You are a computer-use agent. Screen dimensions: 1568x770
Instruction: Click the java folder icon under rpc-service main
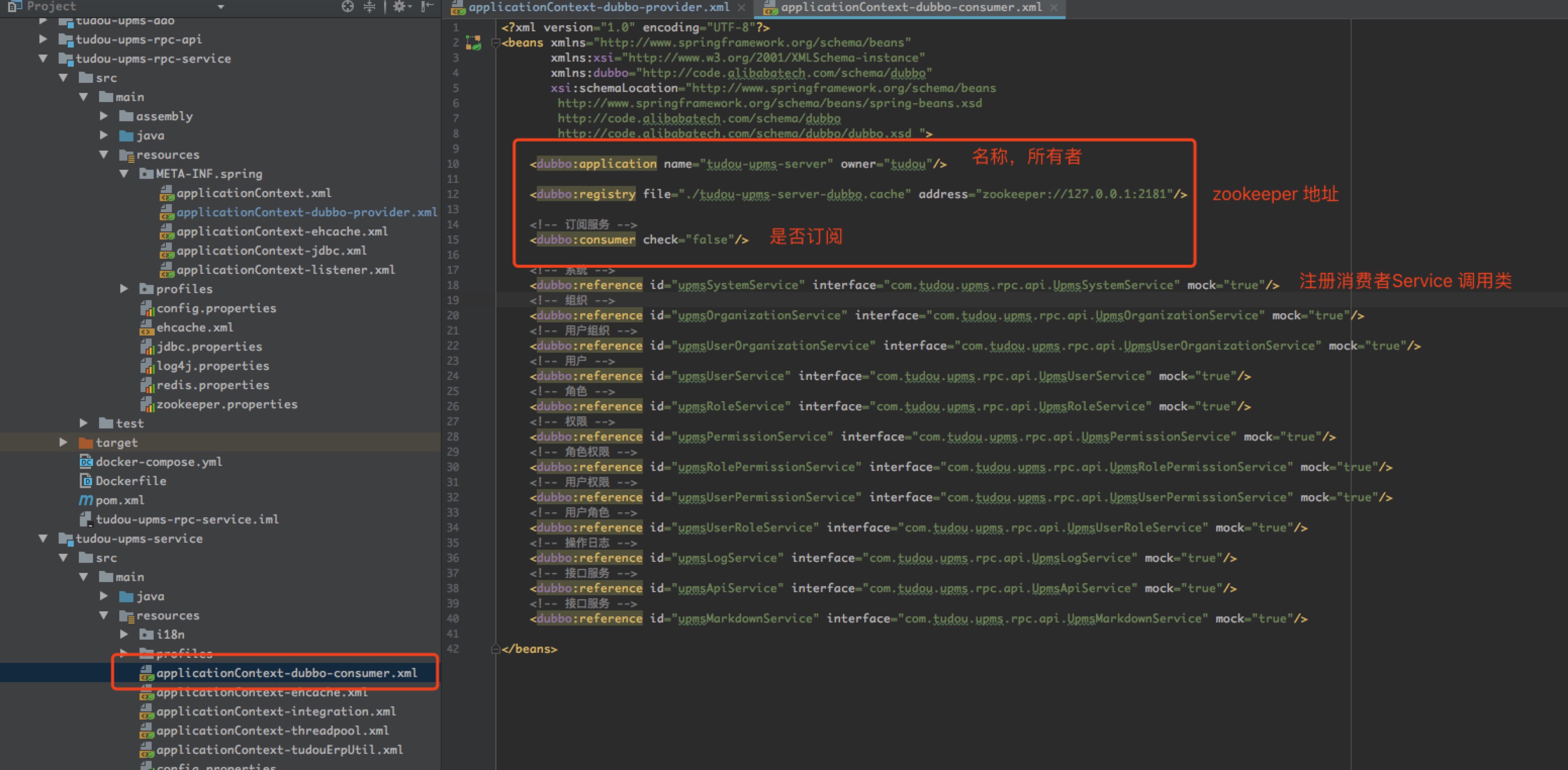point(126,135)
